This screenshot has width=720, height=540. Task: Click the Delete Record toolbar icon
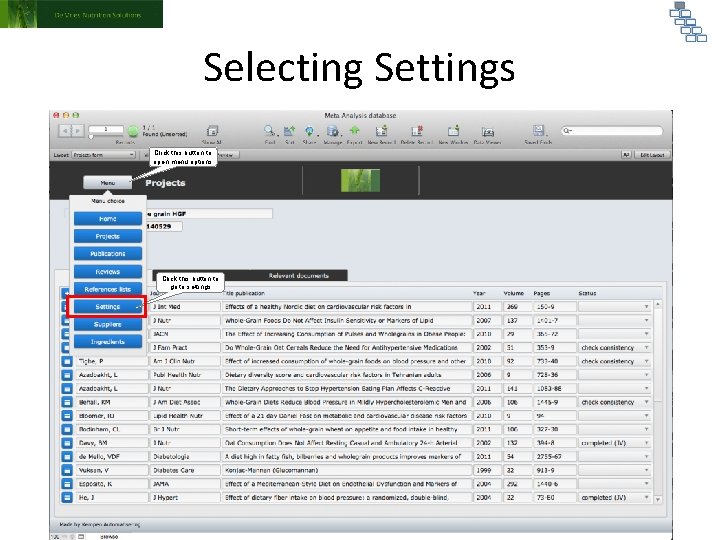click(417, 131)
